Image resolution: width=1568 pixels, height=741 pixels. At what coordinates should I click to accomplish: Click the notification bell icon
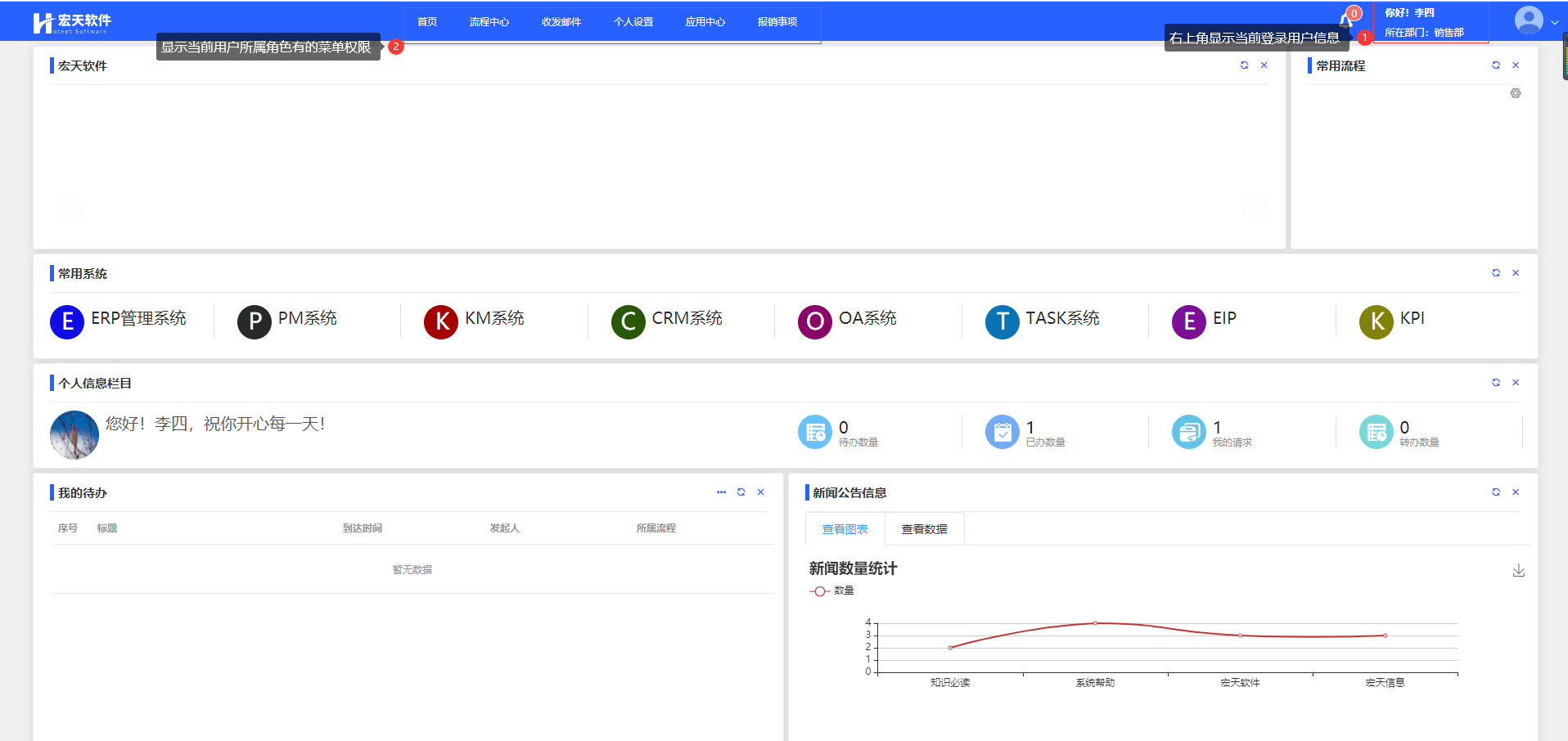point(1345,20)
